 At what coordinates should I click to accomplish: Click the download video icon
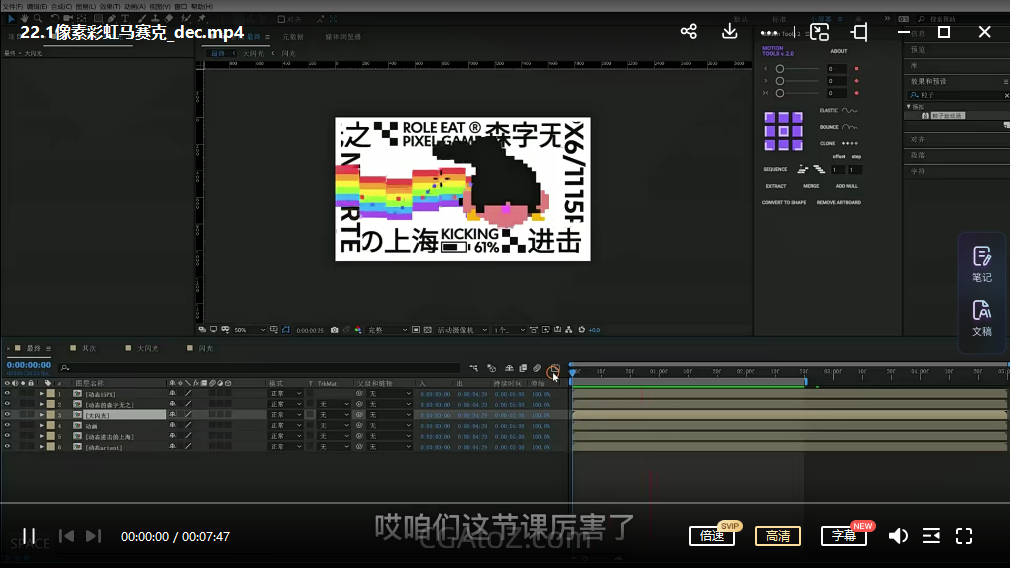coord(730,32)
